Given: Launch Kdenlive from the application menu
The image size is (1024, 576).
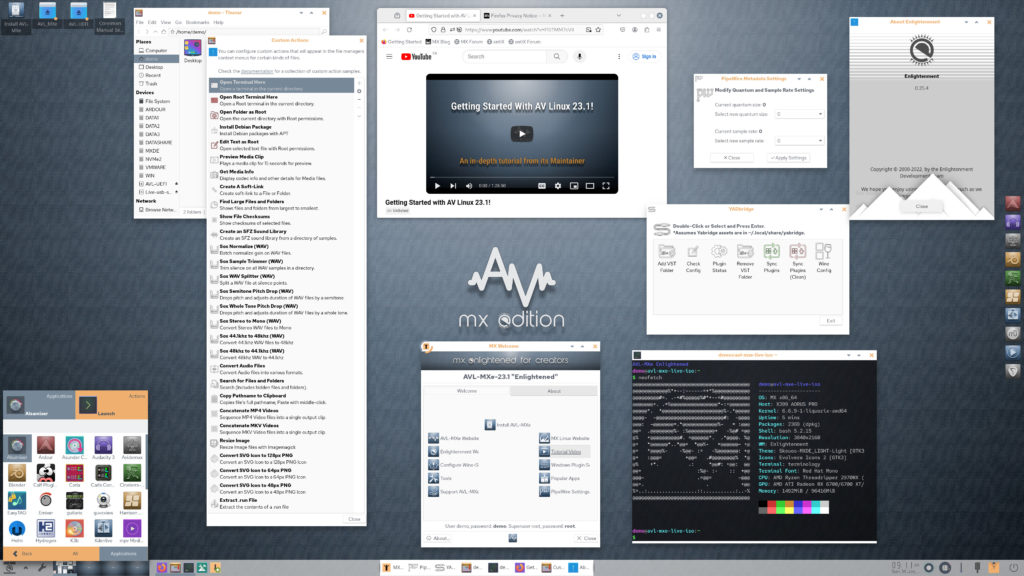Looking at the screenshot, I should click(103, 531).
